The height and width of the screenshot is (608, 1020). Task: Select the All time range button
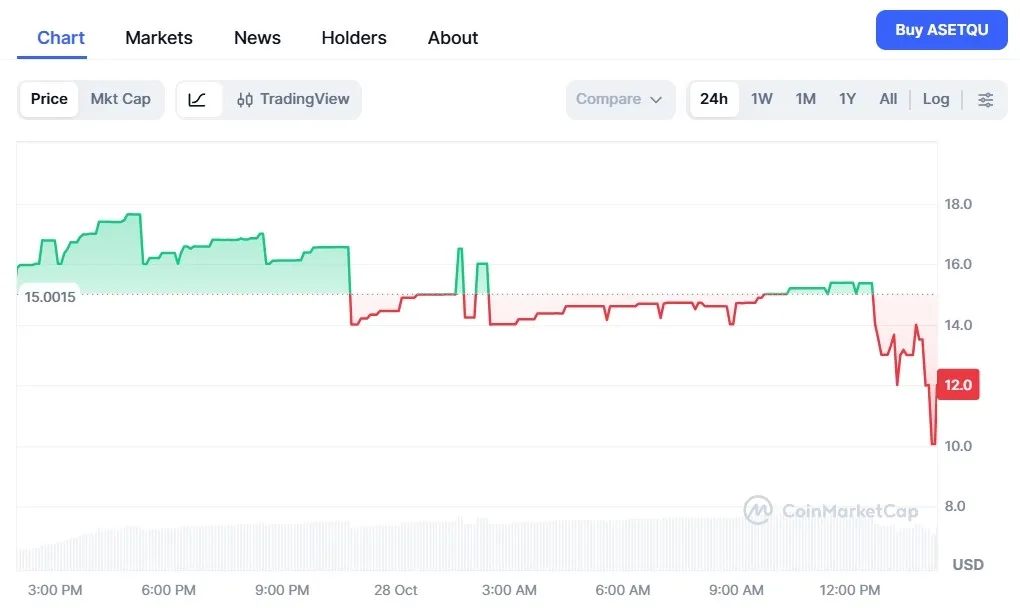point(887,99)
